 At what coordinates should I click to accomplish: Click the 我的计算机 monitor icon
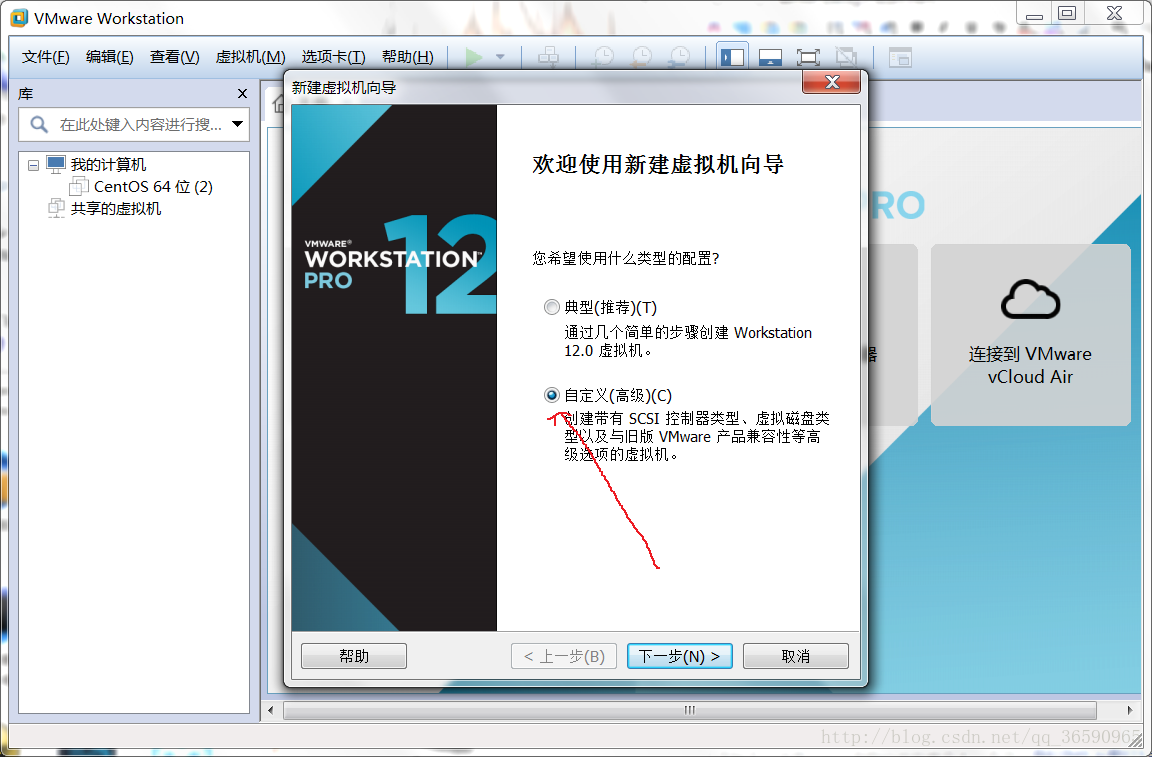pos(56,164)
